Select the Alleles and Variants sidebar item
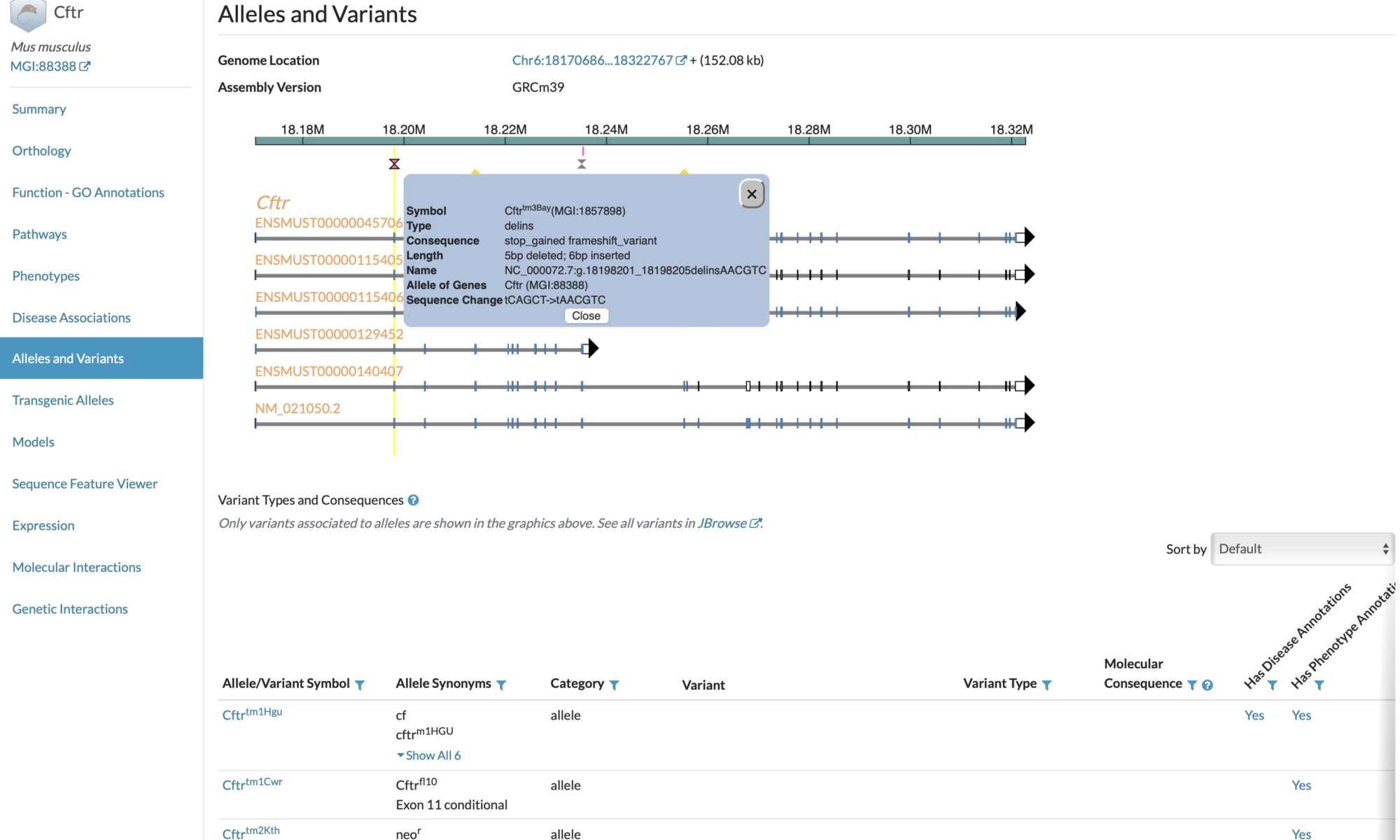Viewport: 1400px width, 840px height. click(x=101, y=358)
